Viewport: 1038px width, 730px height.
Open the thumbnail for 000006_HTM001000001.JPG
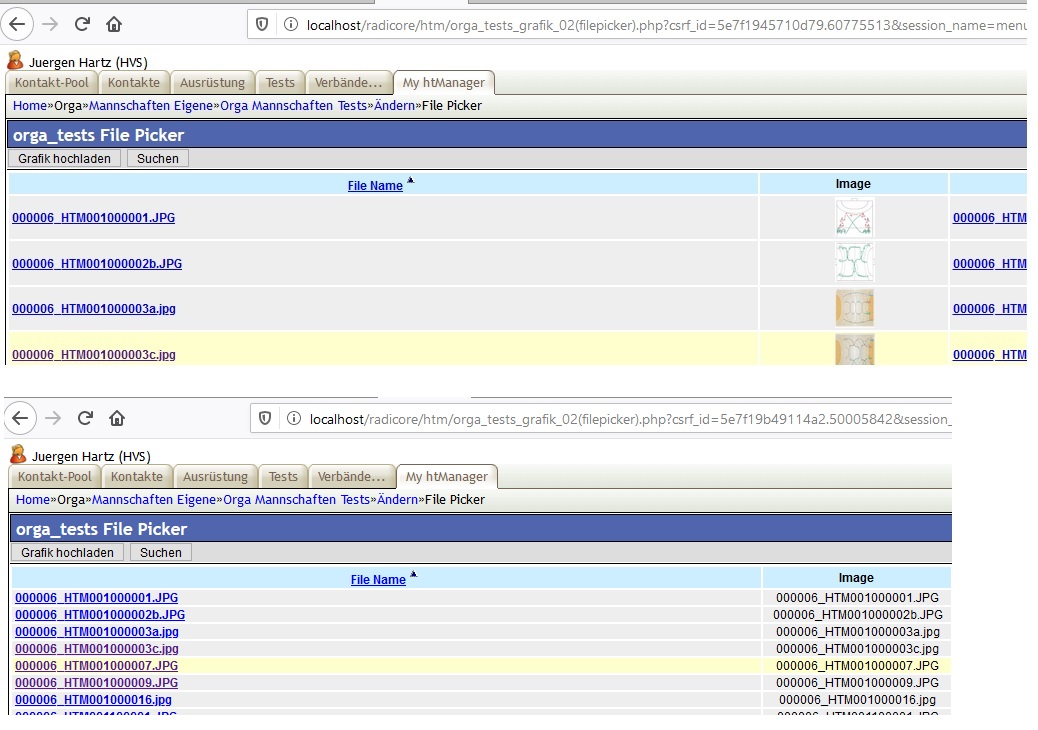click(x=854, y=217)
